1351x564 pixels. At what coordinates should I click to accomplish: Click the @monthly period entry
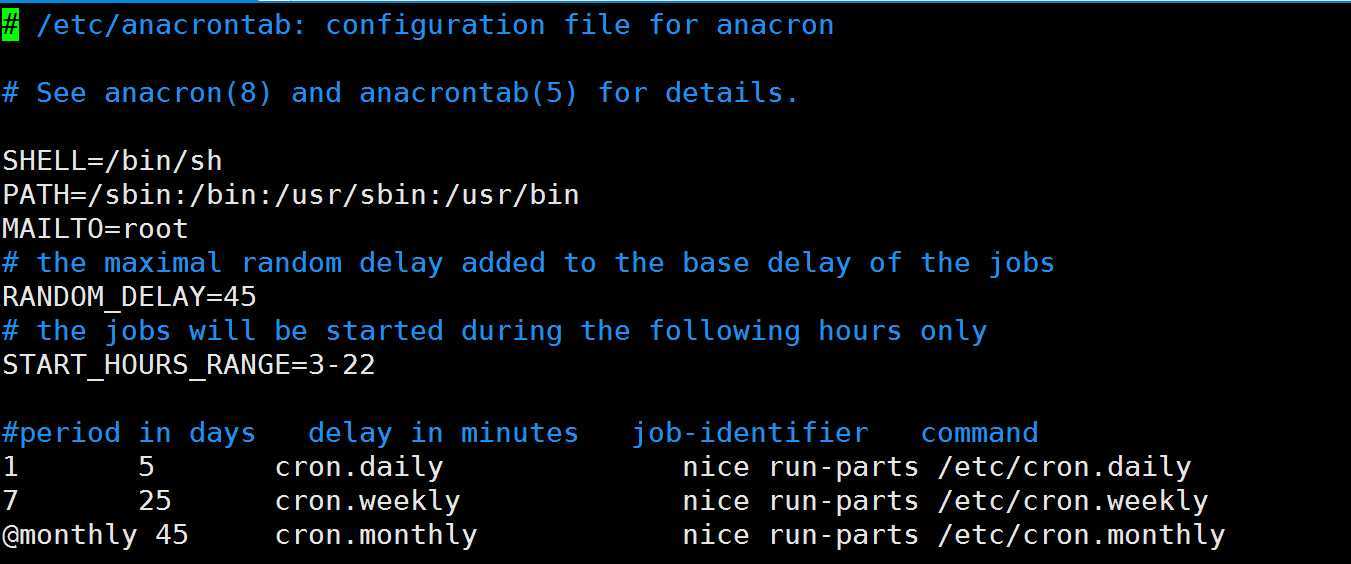point(69,535)
